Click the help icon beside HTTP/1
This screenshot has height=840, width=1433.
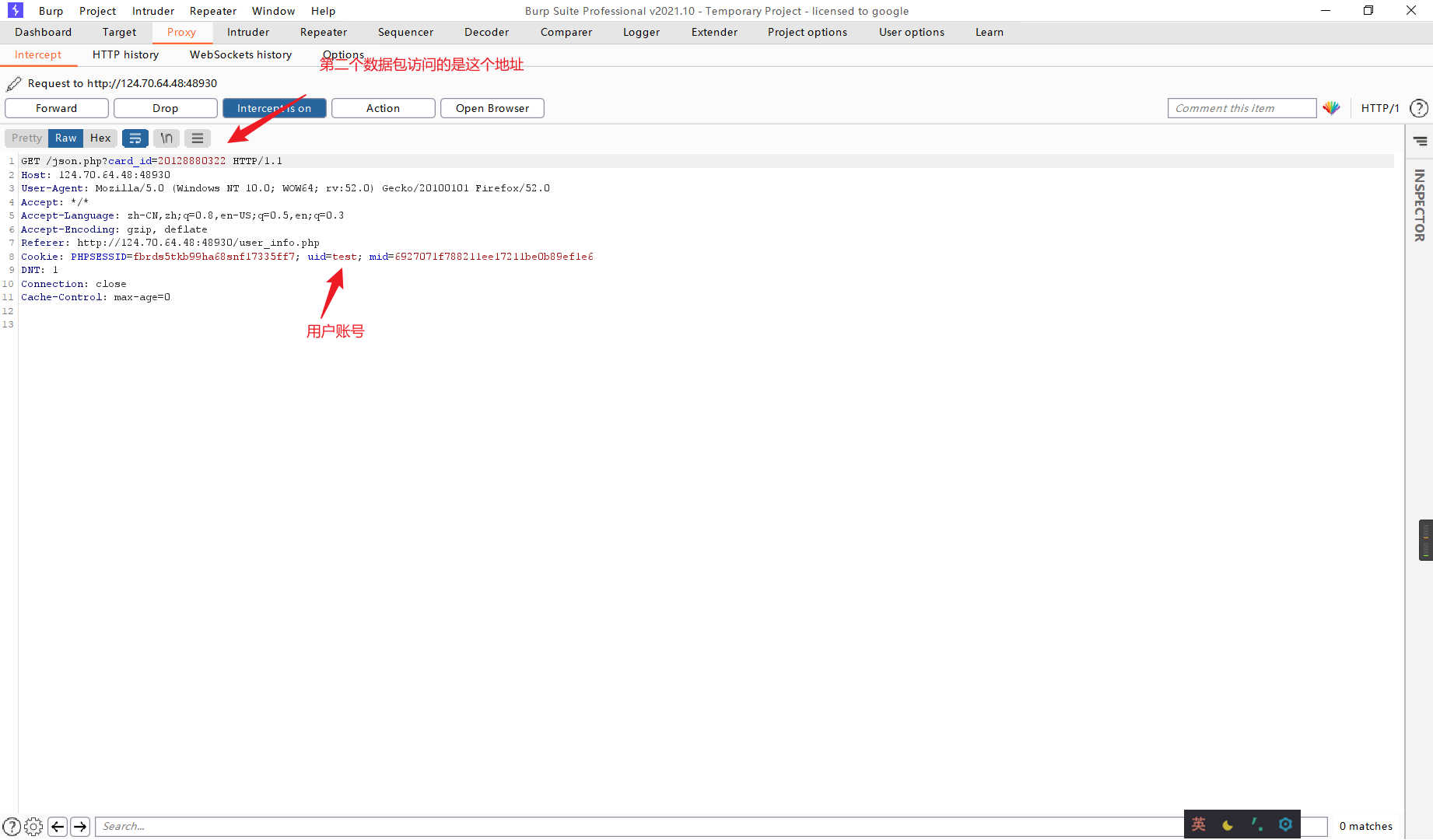[1419, 108]
